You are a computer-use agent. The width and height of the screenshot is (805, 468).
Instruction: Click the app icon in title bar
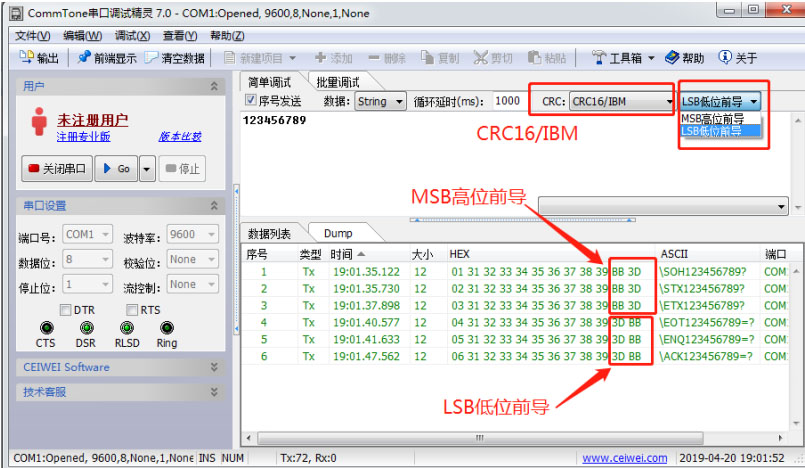(x=16, y=13)
